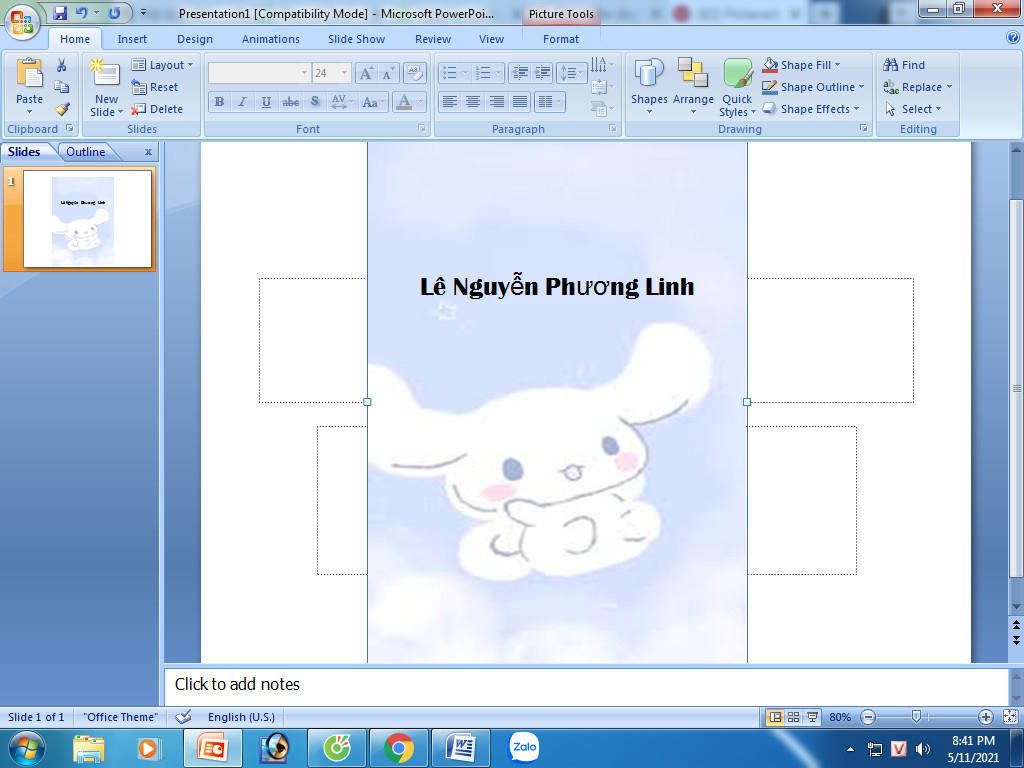Copy selection with Copy icon
Screen dimensions: 1024x768
click(x=62, y=87)
